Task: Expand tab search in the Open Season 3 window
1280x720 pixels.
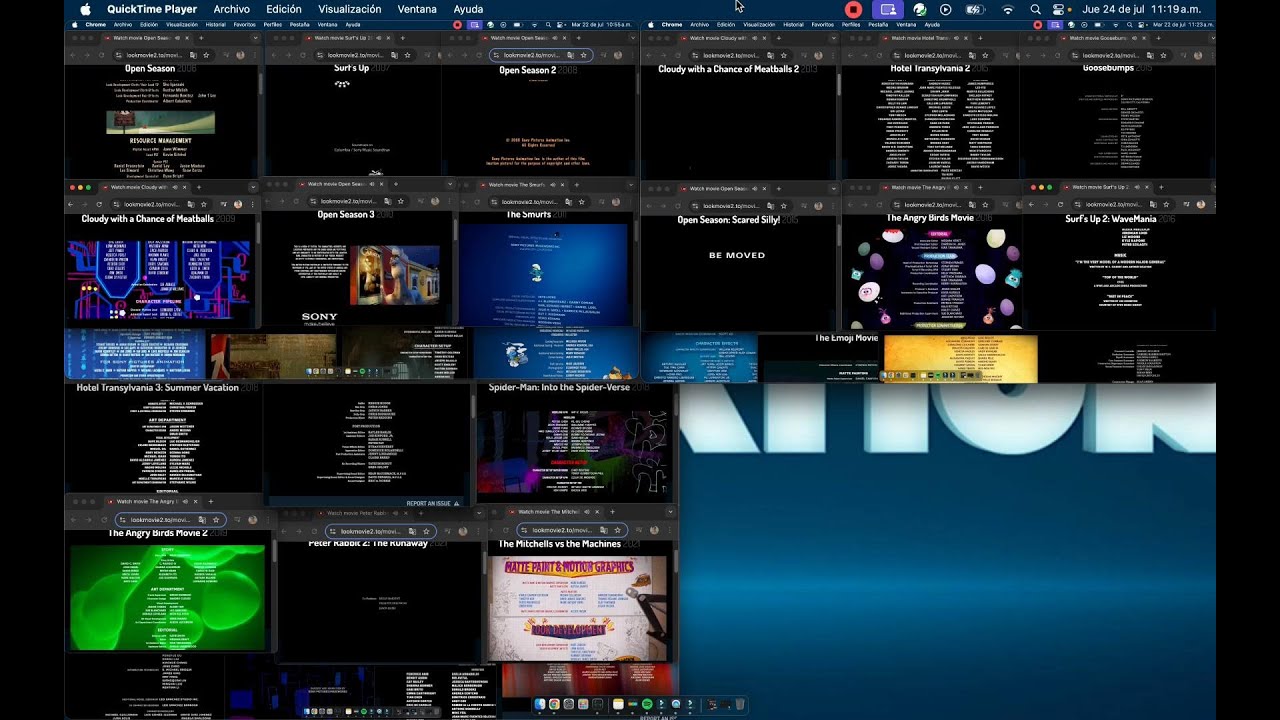Action: coord(450,184)
